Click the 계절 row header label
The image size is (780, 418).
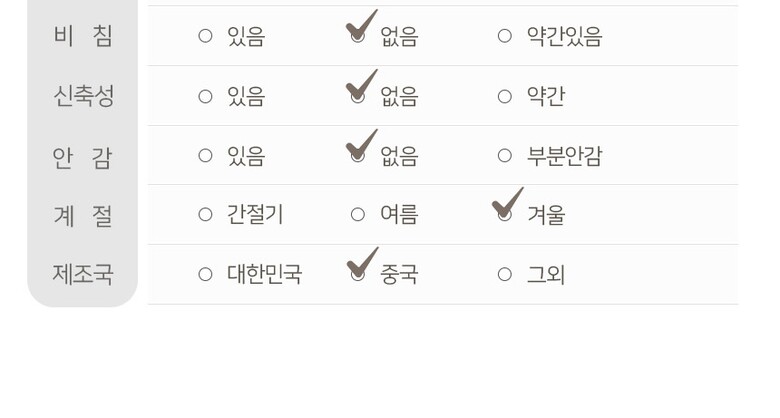pos(83,215)
